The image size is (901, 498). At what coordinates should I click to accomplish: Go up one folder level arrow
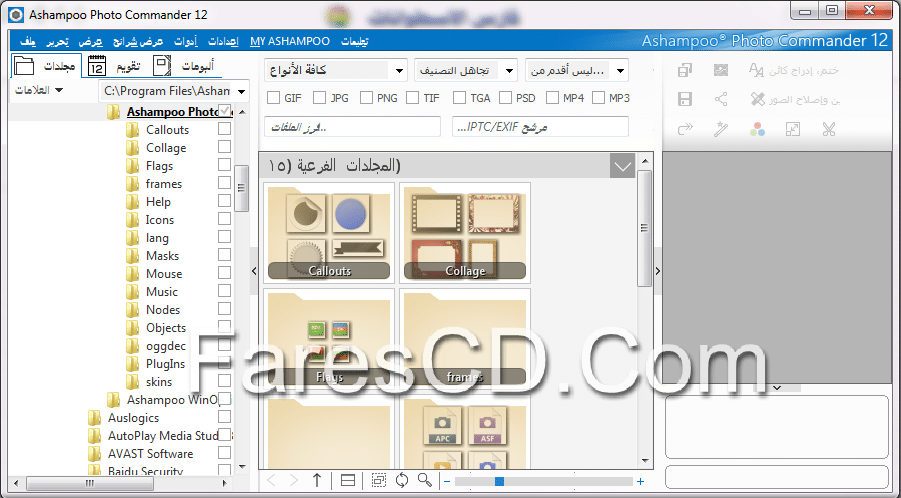tap(317, 480)
